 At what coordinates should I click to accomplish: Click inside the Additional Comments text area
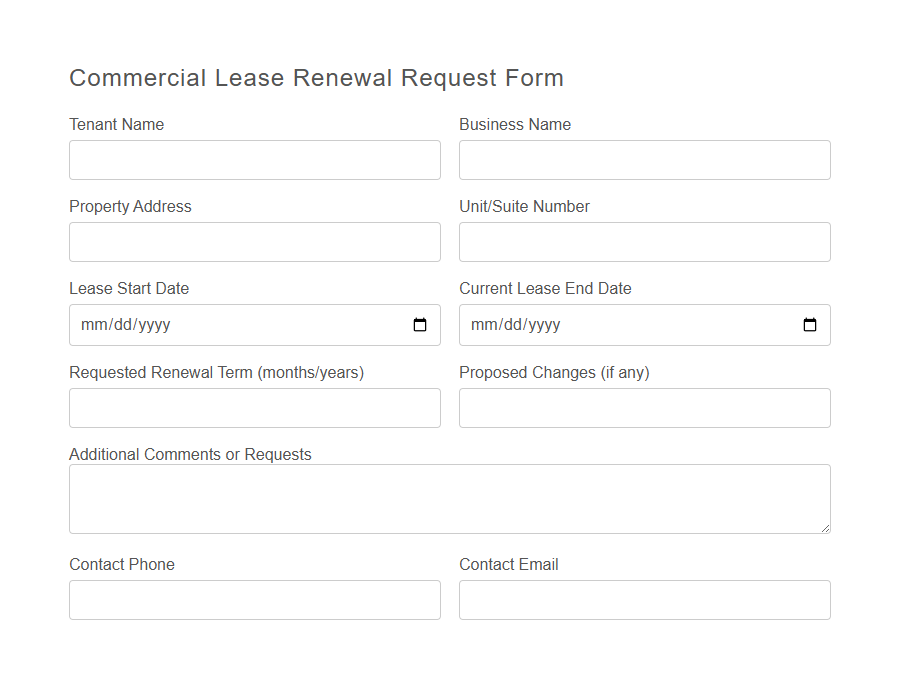click(449, 498)
